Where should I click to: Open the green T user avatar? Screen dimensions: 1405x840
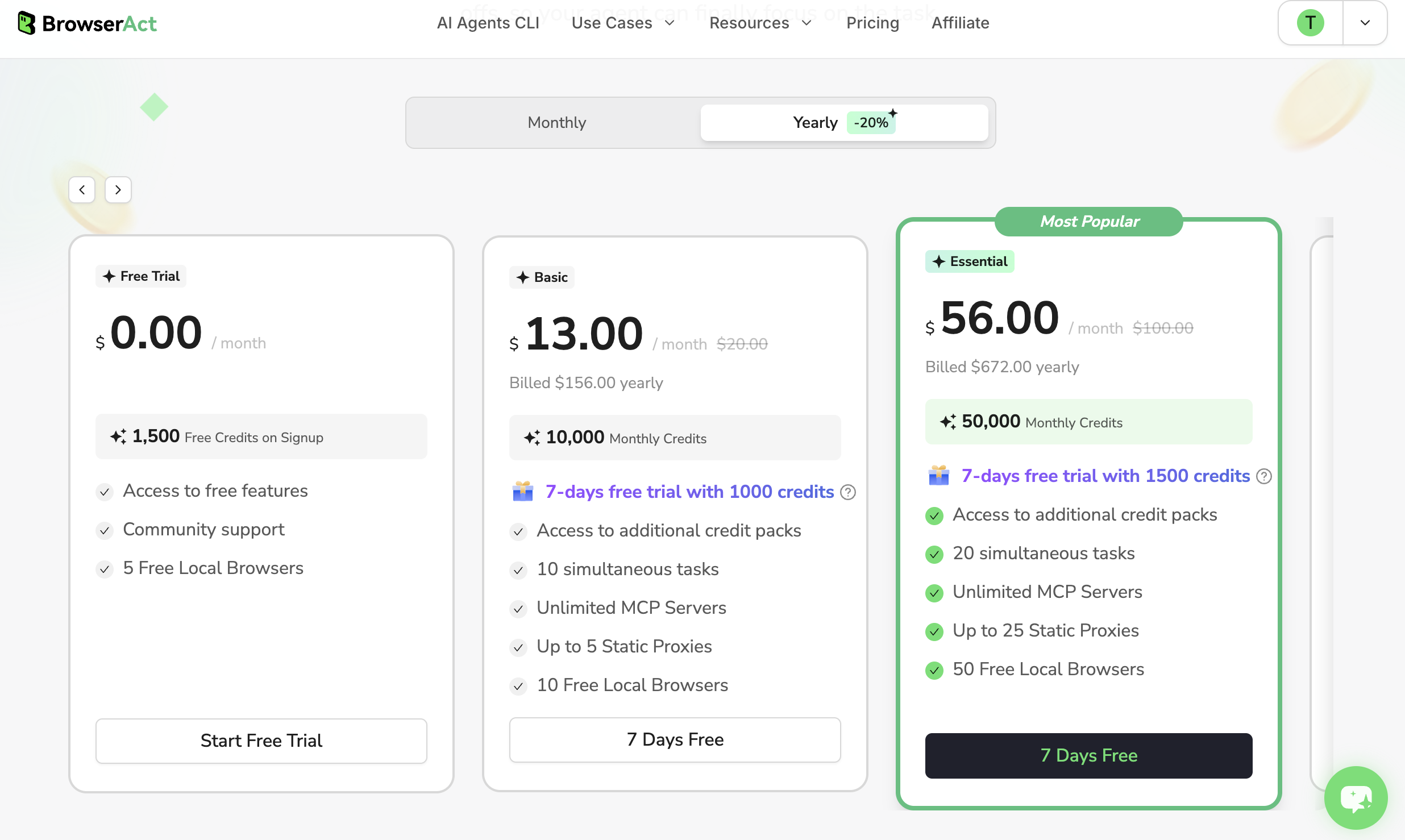tap(1310, 23)
